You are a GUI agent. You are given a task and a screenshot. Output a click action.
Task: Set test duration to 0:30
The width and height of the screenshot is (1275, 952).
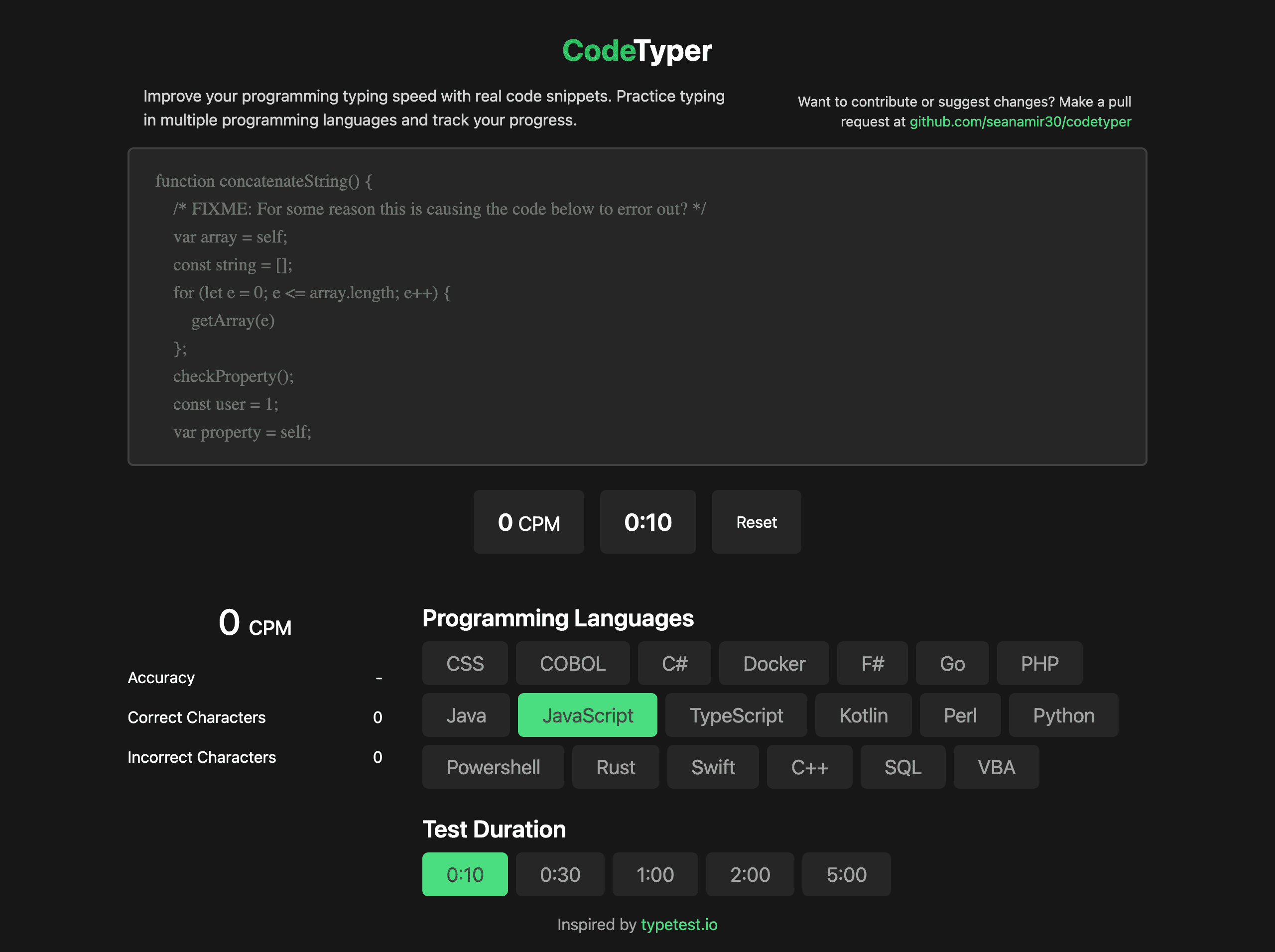560,874
